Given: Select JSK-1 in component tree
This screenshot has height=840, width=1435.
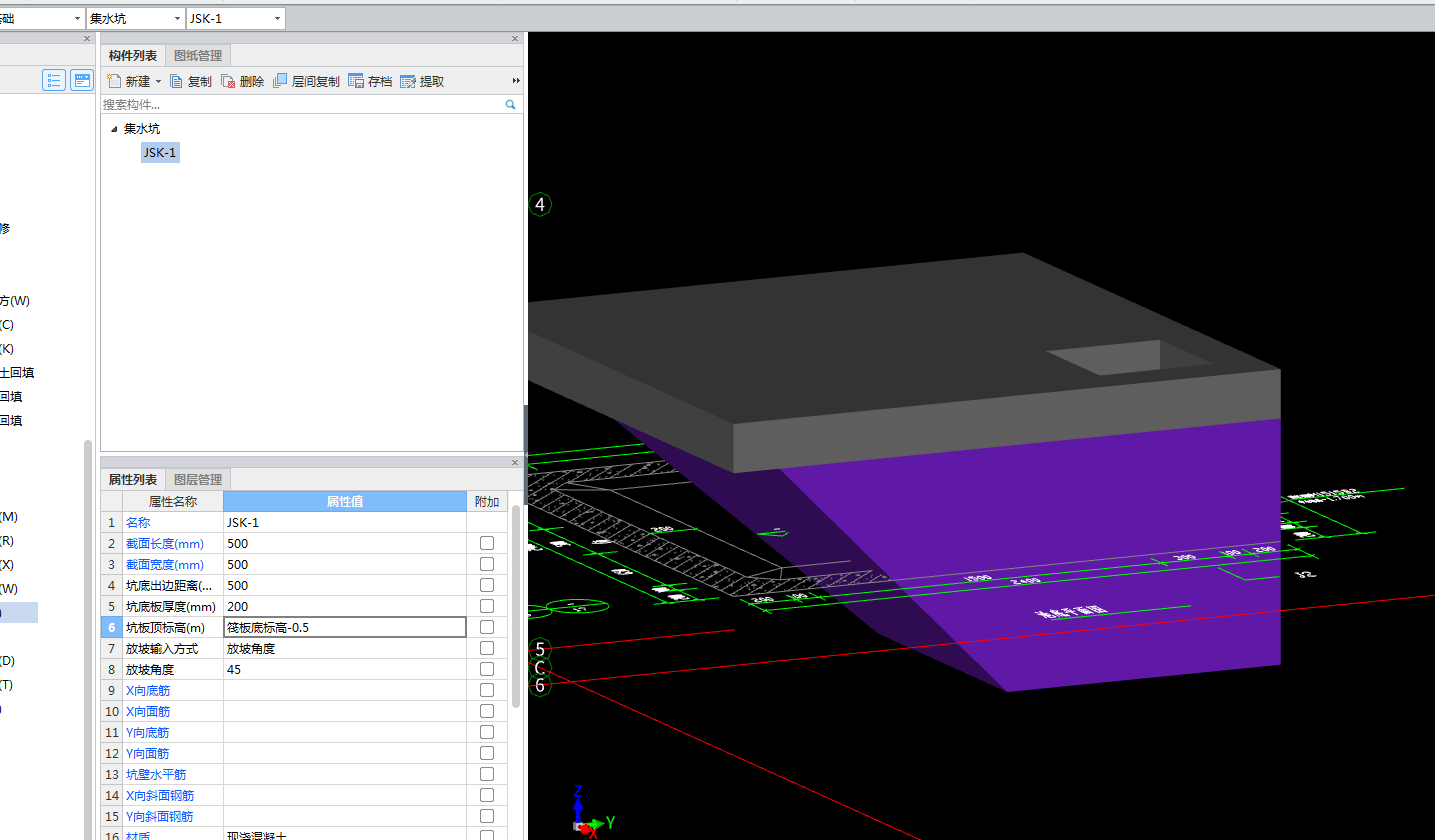Looking at the screenshot, I should click(x=160, y=152).
